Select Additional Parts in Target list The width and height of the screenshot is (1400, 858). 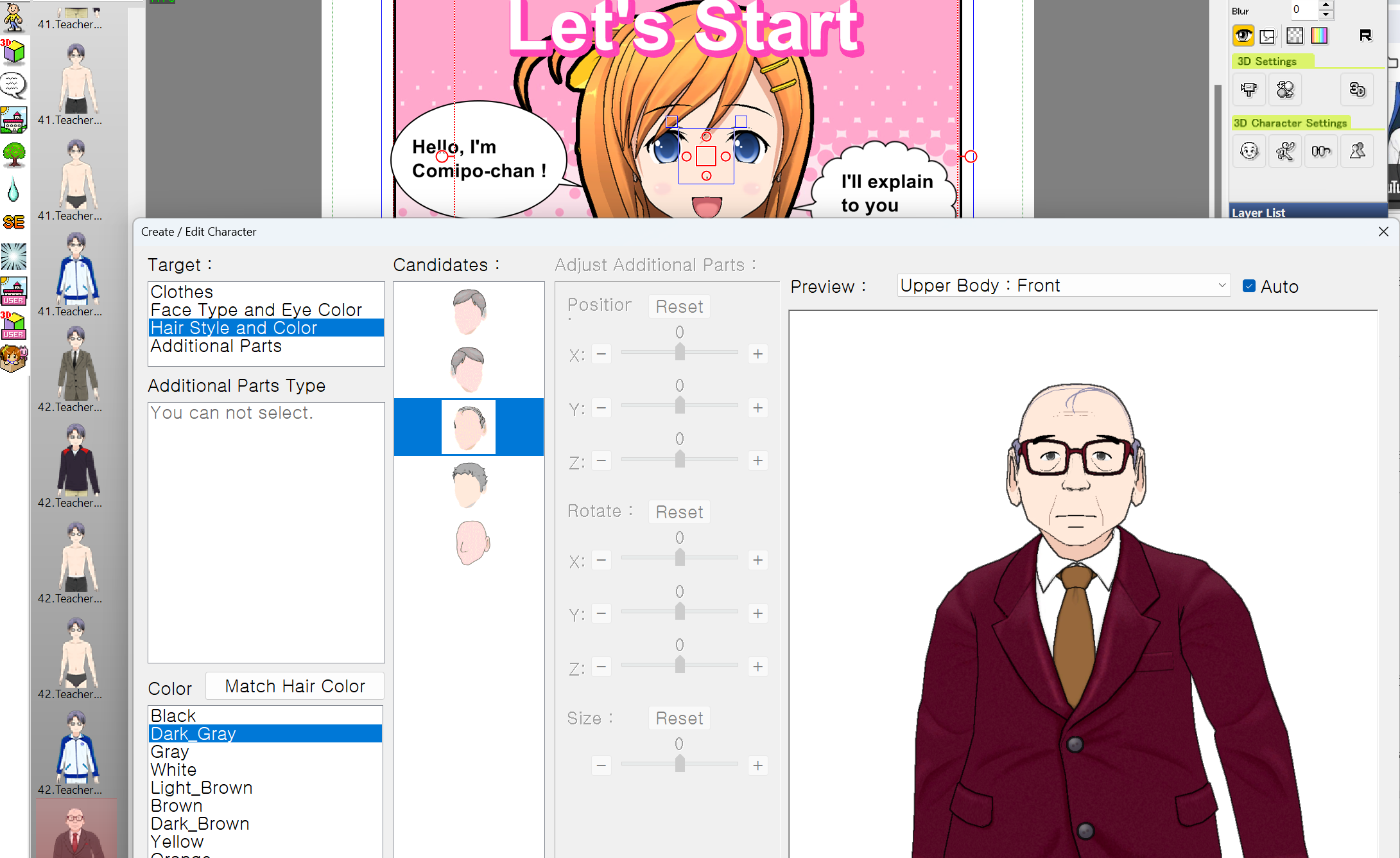click(216, 346)
